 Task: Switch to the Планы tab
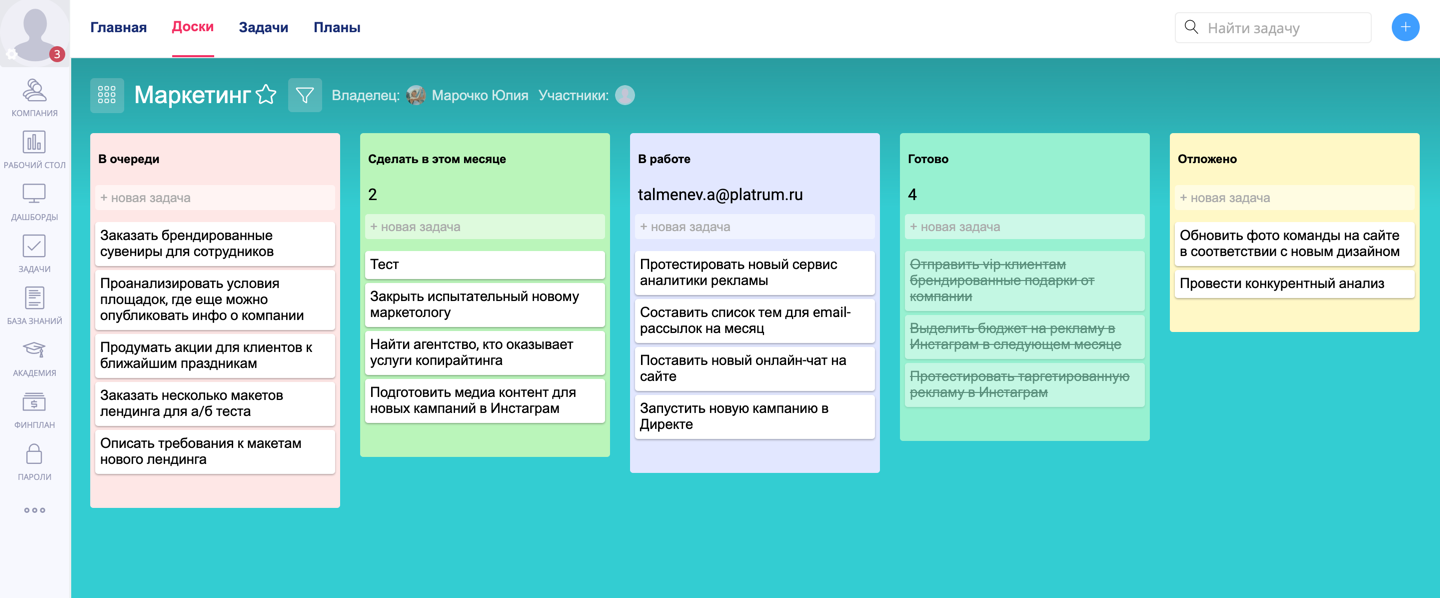click(x=337, y=27)
